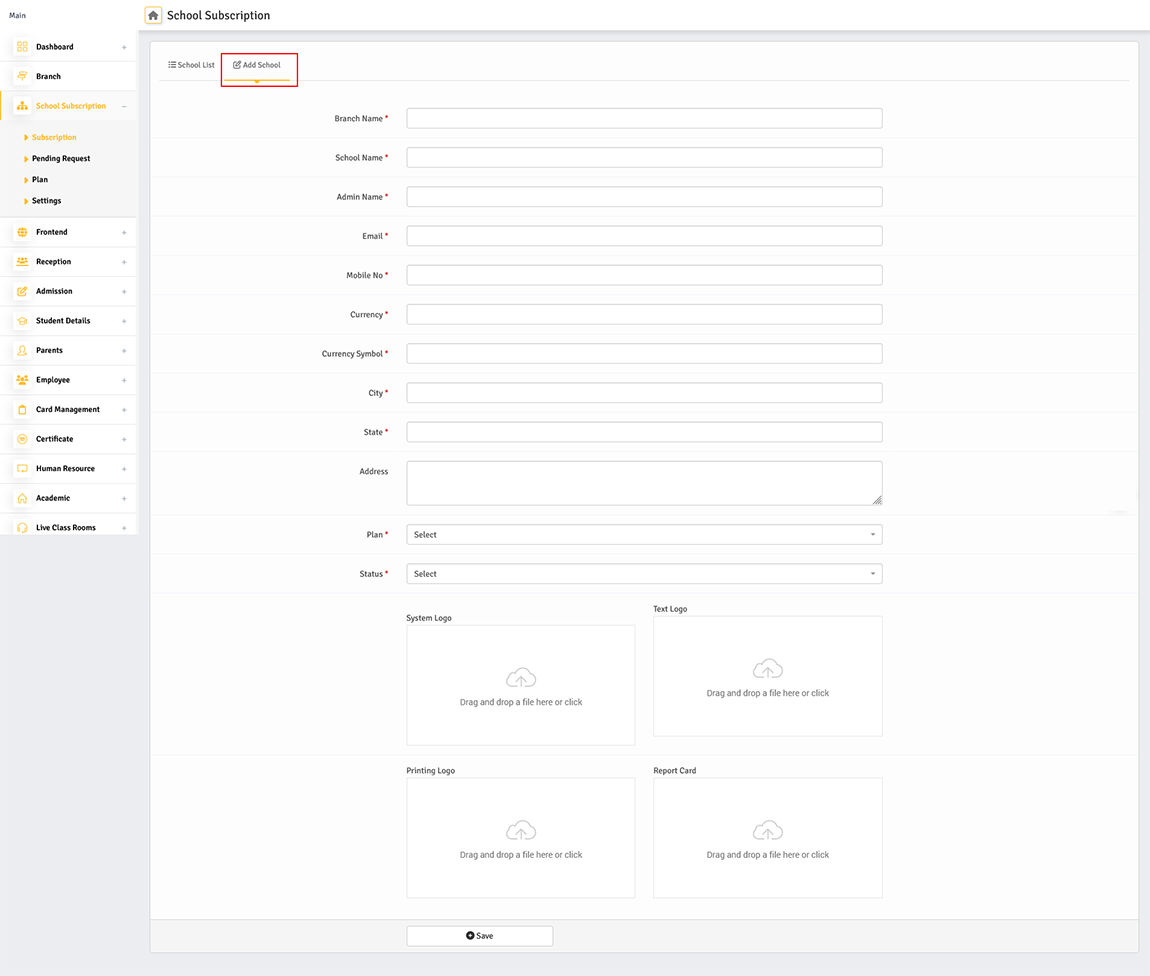Select the Live Class Rooms icon

pyautogui.click(x=22, y=527)
